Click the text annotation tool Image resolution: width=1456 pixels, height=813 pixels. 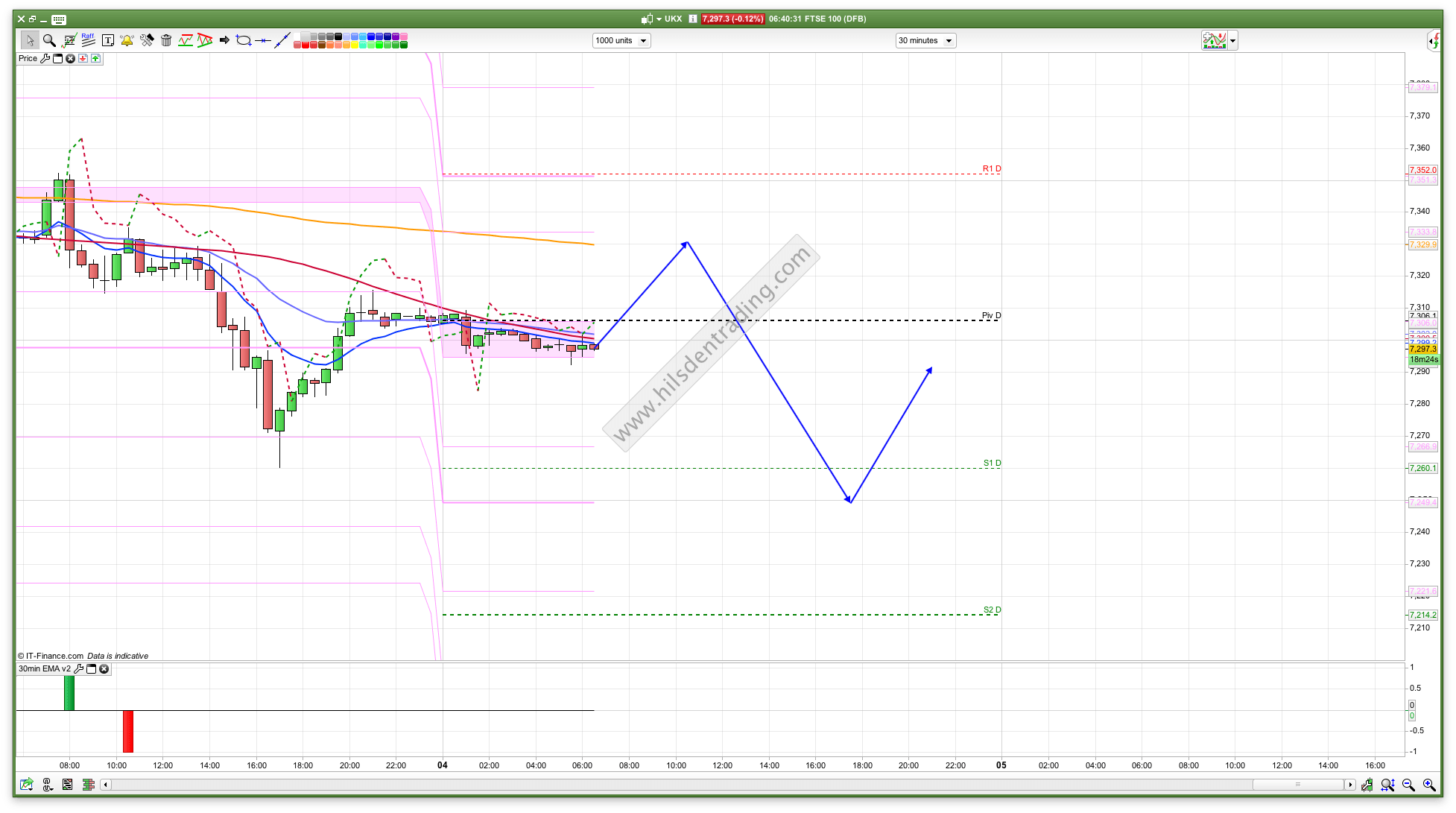(108, 40)
